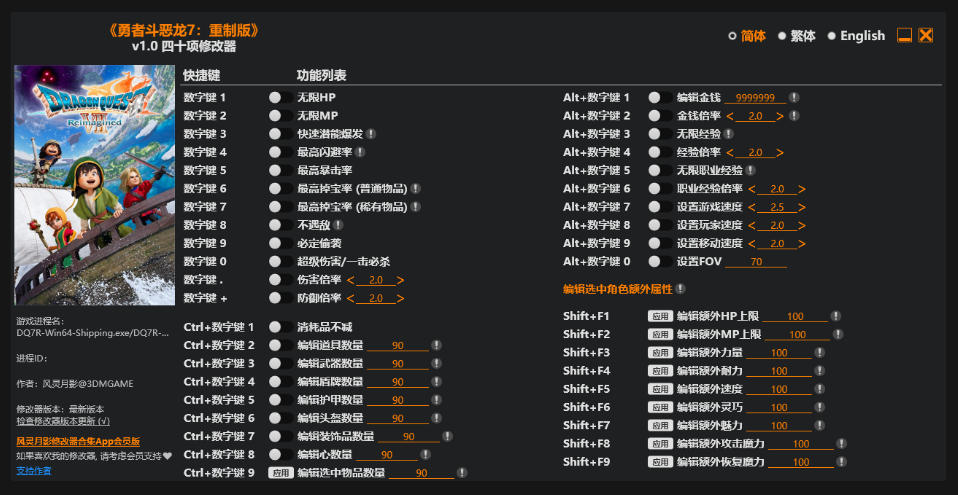
Task: Toggle 编辑武器数量 switch
Action: point(280,364)
